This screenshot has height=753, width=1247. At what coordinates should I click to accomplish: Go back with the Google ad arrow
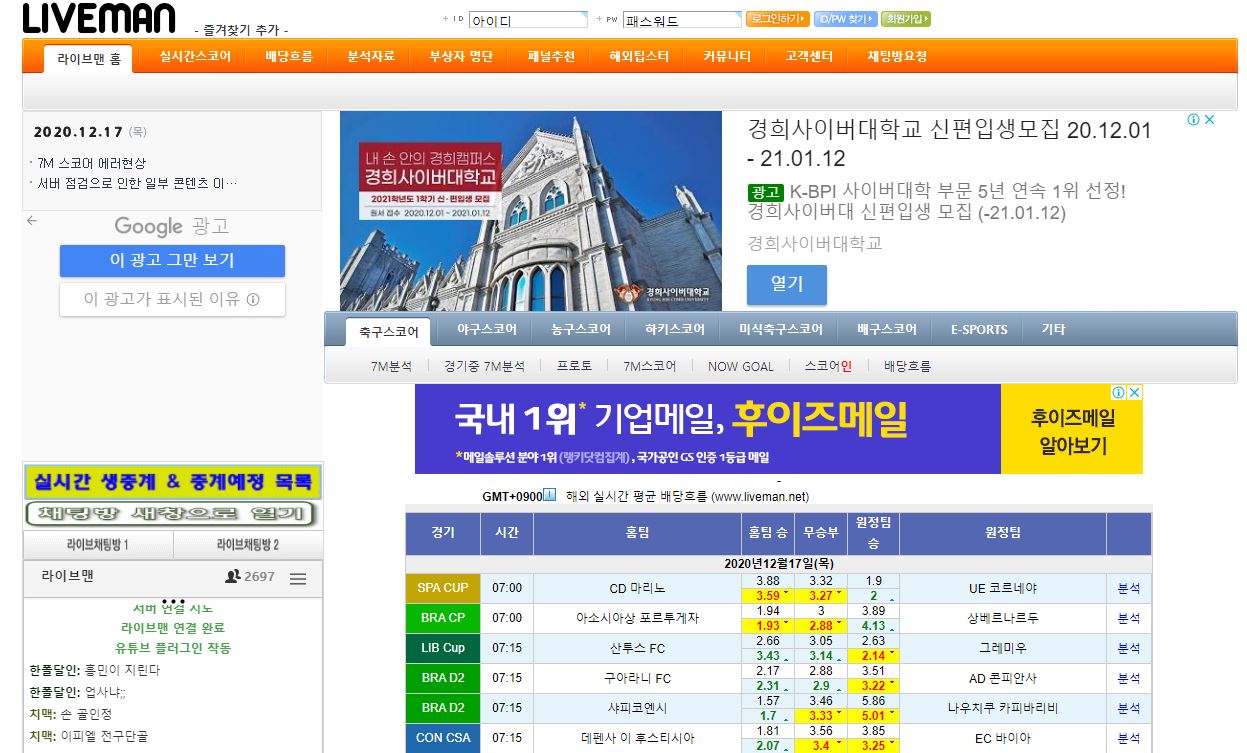tap(32, 220)
